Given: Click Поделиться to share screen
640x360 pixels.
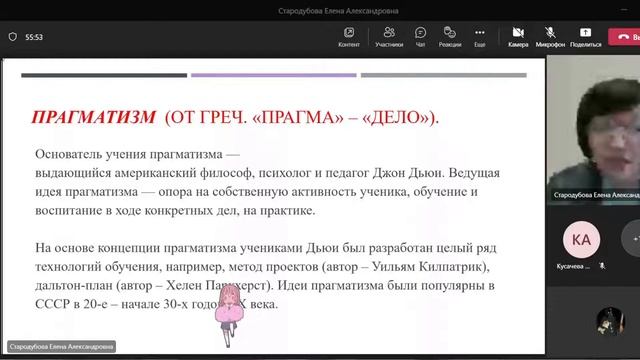Looking at the screenshot, I should pos(585,37).
